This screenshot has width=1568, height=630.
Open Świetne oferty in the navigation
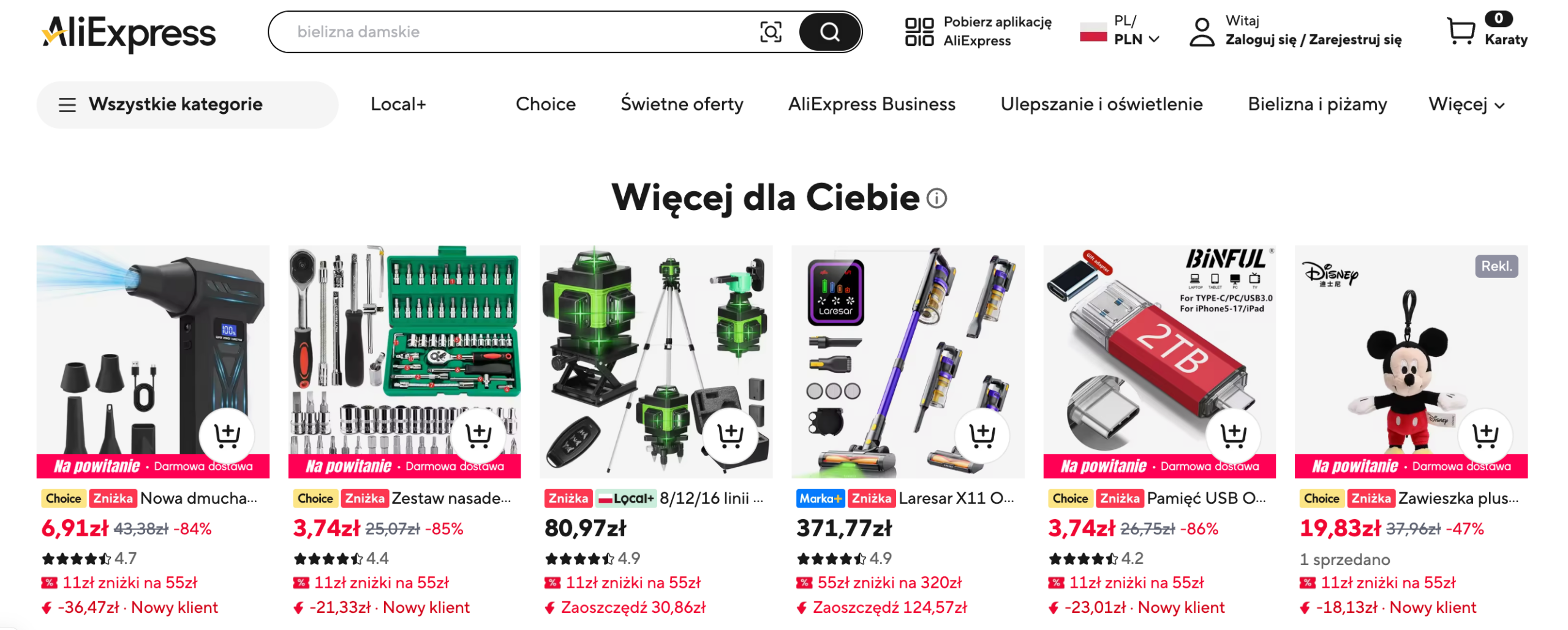point(681,104)
